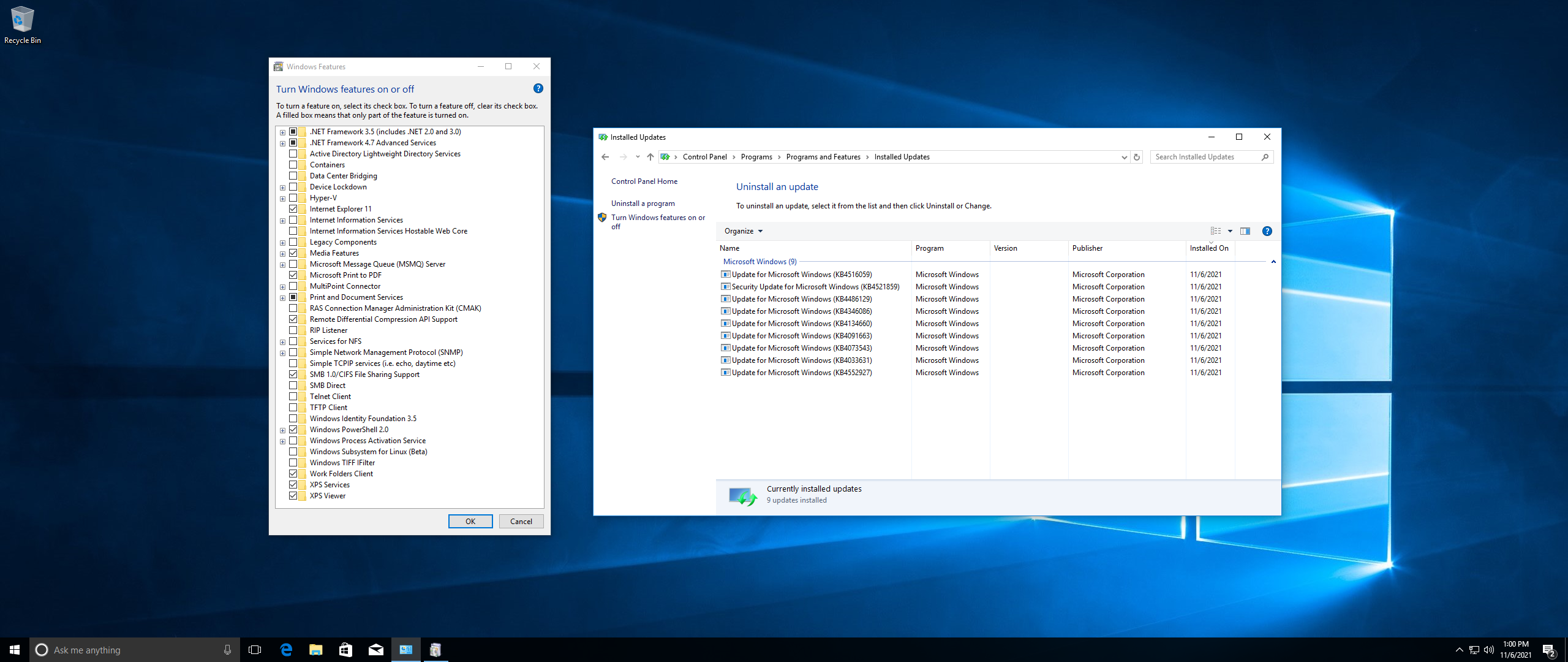This screenshot has width=1568, height=662.
Task: Click the search magnifier icon
Action: tap(1265, 157)
